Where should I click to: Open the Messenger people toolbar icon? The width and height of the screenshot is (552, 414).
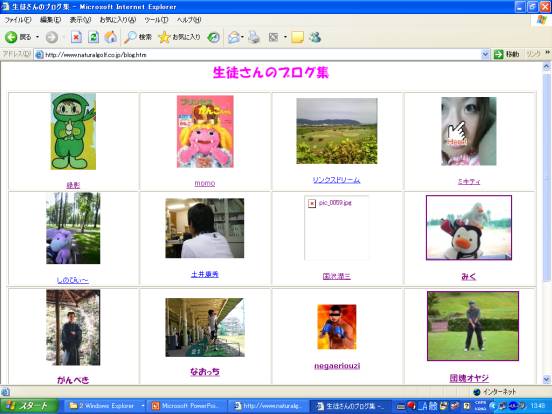tap(315, 37)
